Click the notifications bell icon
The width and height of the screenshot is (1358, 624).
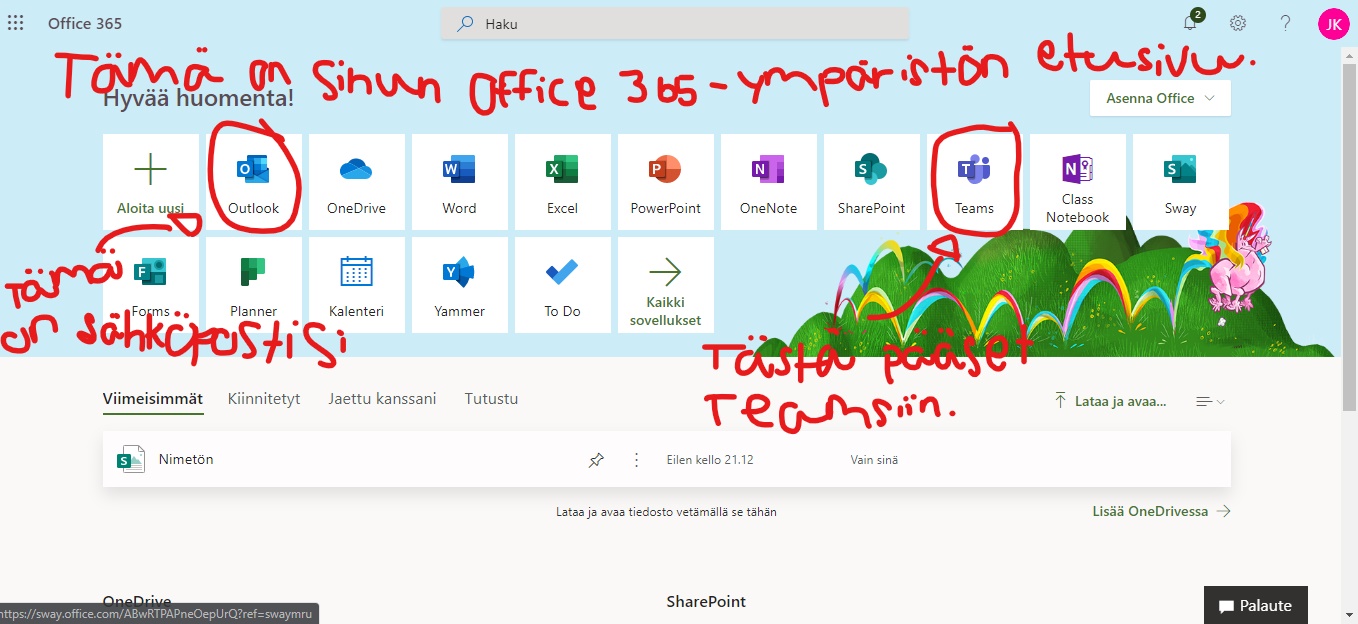click(x=1190, y=23)
